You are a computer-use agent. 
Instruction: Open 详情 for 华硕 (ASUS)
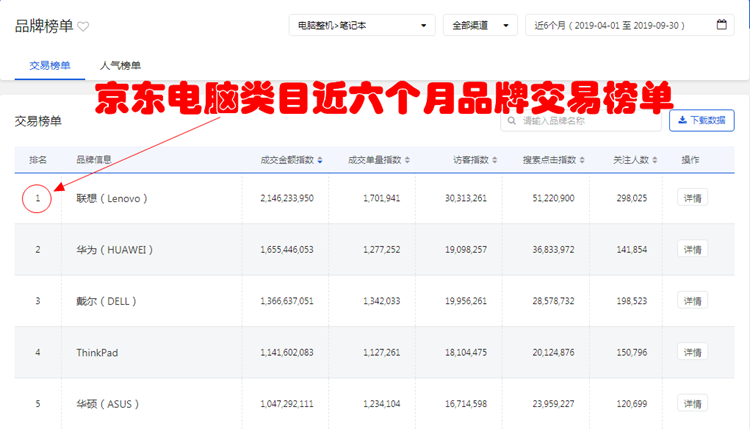(x=692, y=404)
